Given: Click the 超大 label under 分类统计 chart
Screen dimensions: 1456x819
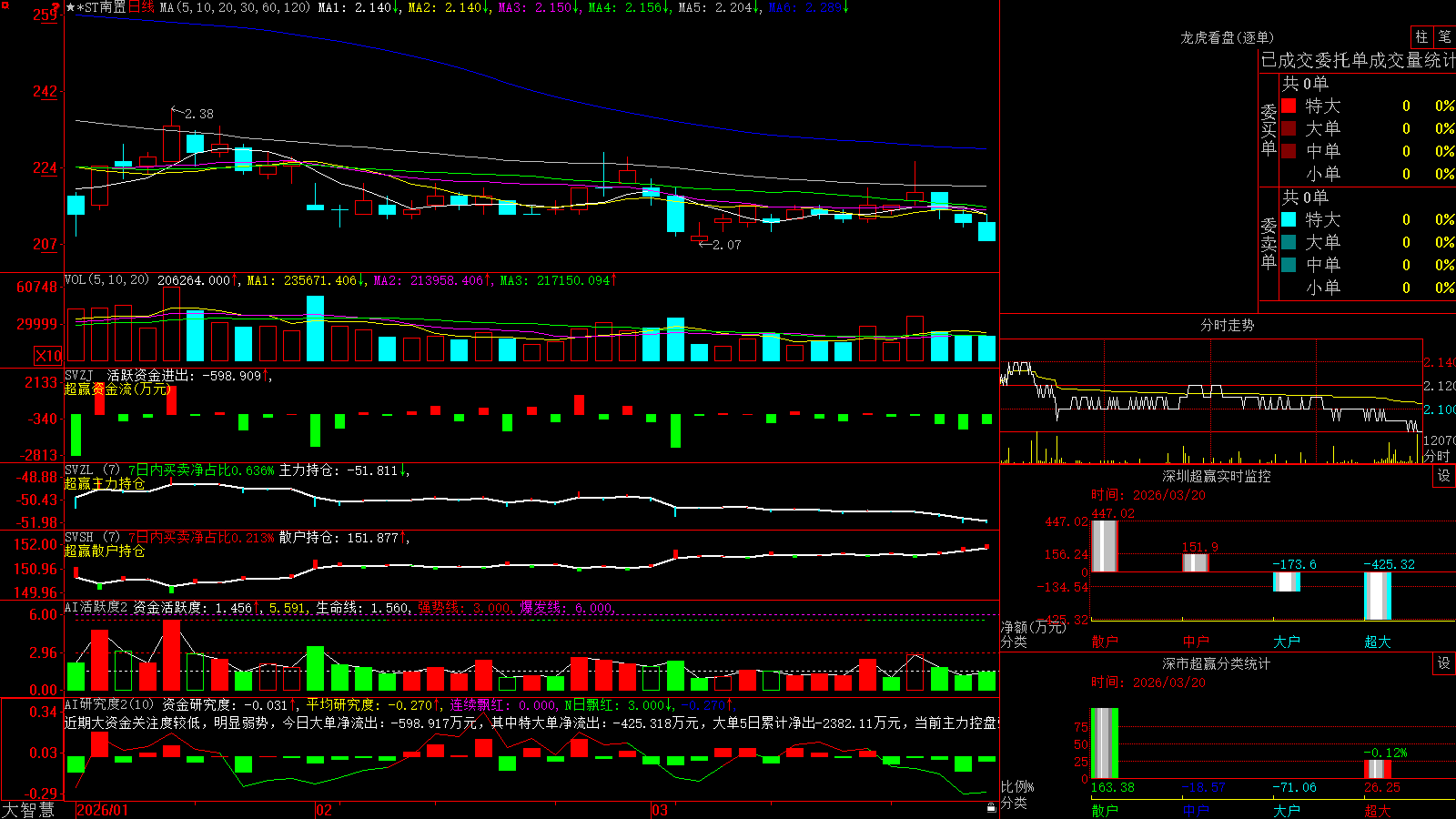Looking at the screenshot, I should pyautogui.click(x=1377, y=810).
